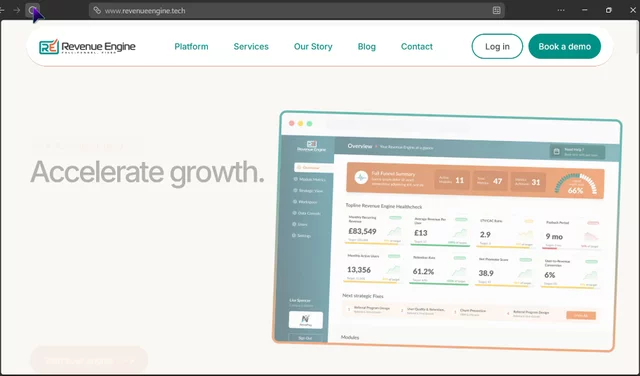Book a demo using the teal button
The width and height of the screenshot is (640, 376).
(x=564, y=47)
